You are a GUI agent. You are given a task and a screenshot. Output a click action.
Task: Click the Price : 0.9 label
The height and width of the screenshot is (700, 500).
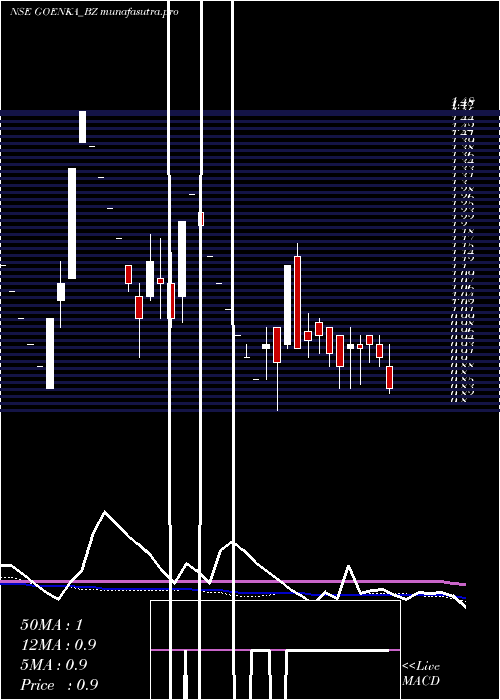[59, 685]
